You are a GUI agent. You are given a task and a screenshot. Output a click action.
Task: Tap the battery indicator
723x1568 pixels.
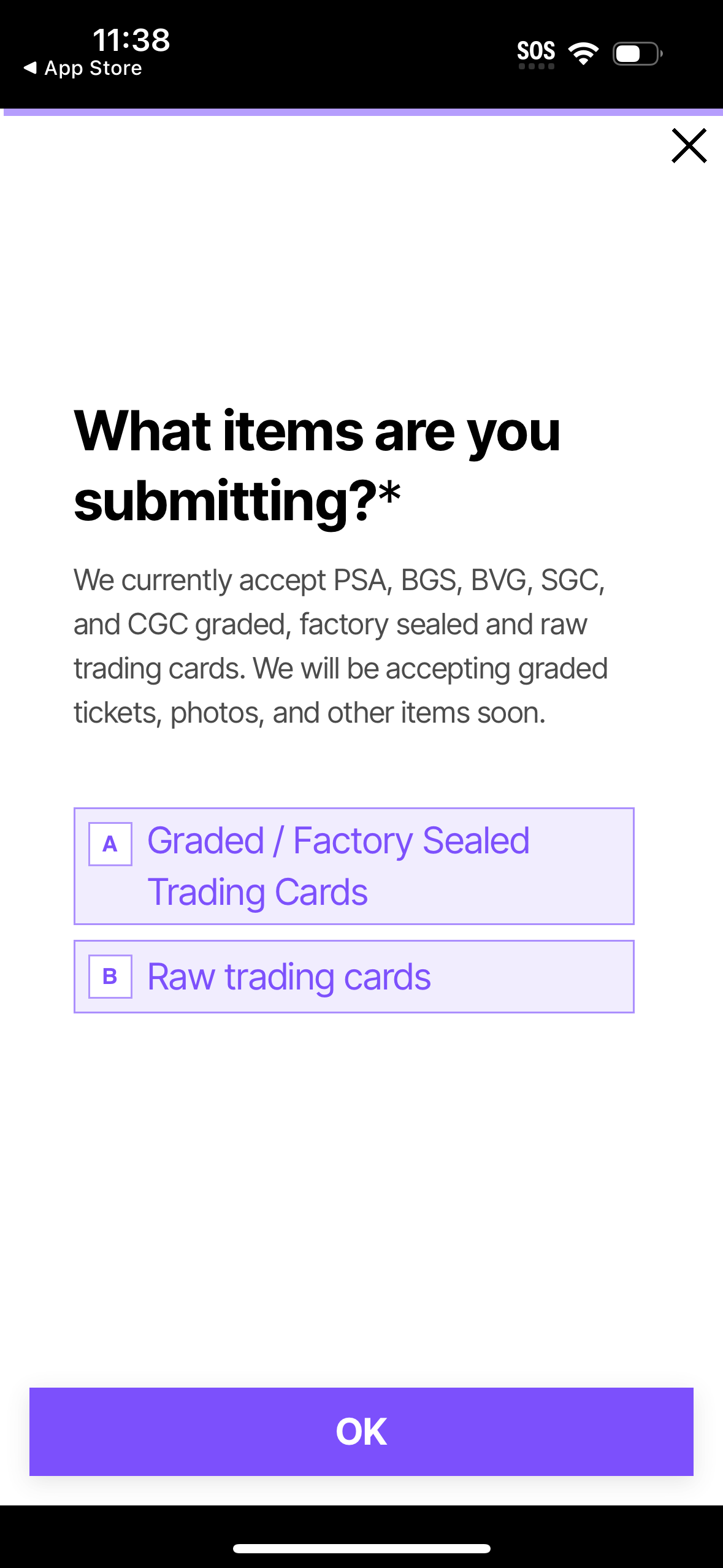[x=635, y=54]
